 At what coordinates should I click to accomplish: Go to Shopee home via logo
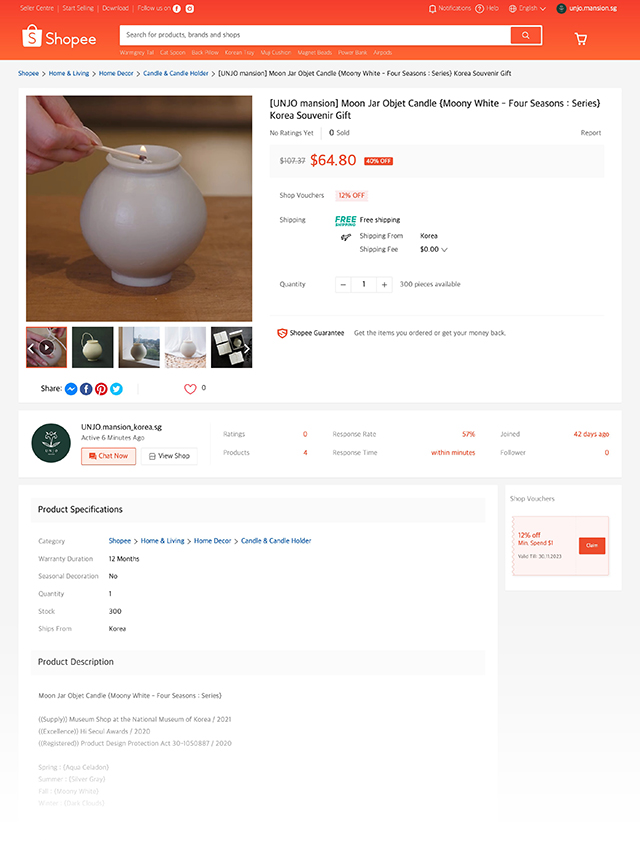(x=58, y=38)
